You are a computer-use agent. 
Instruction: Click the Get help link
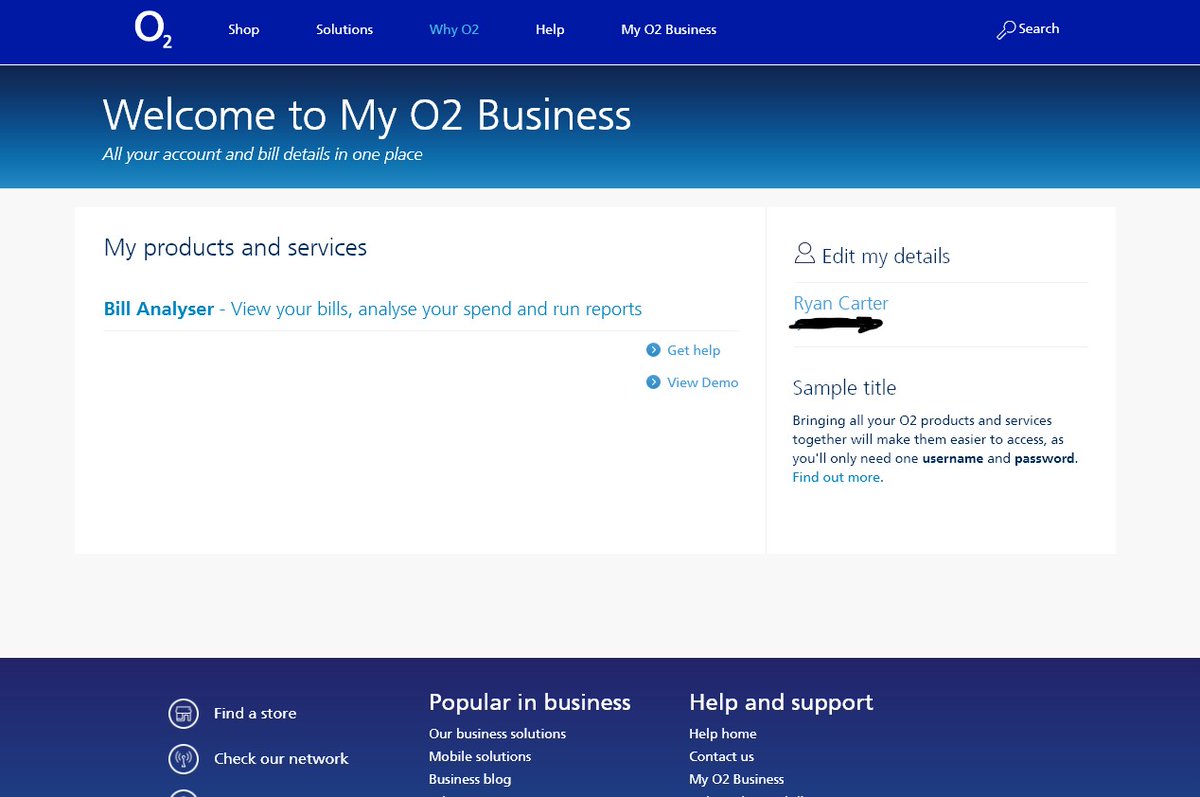pos(694,350)
